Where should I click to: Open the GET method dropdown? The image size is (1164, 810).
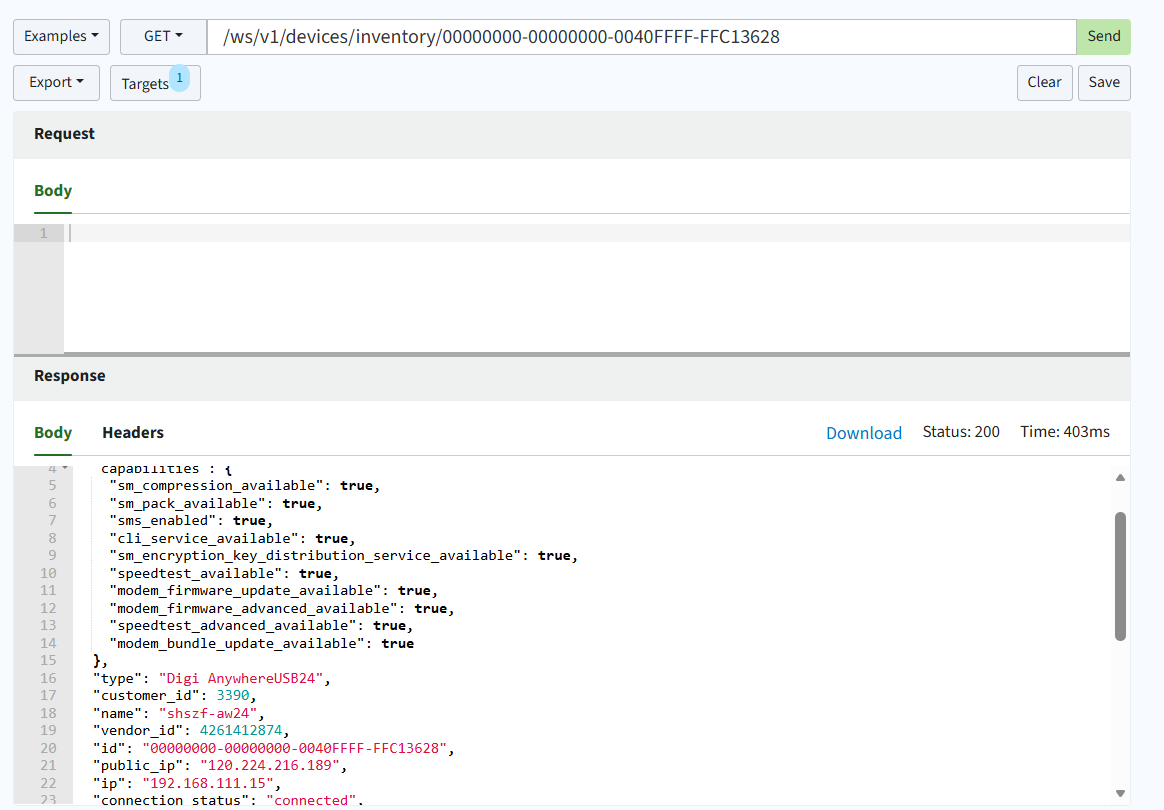(x=163, y=36)
